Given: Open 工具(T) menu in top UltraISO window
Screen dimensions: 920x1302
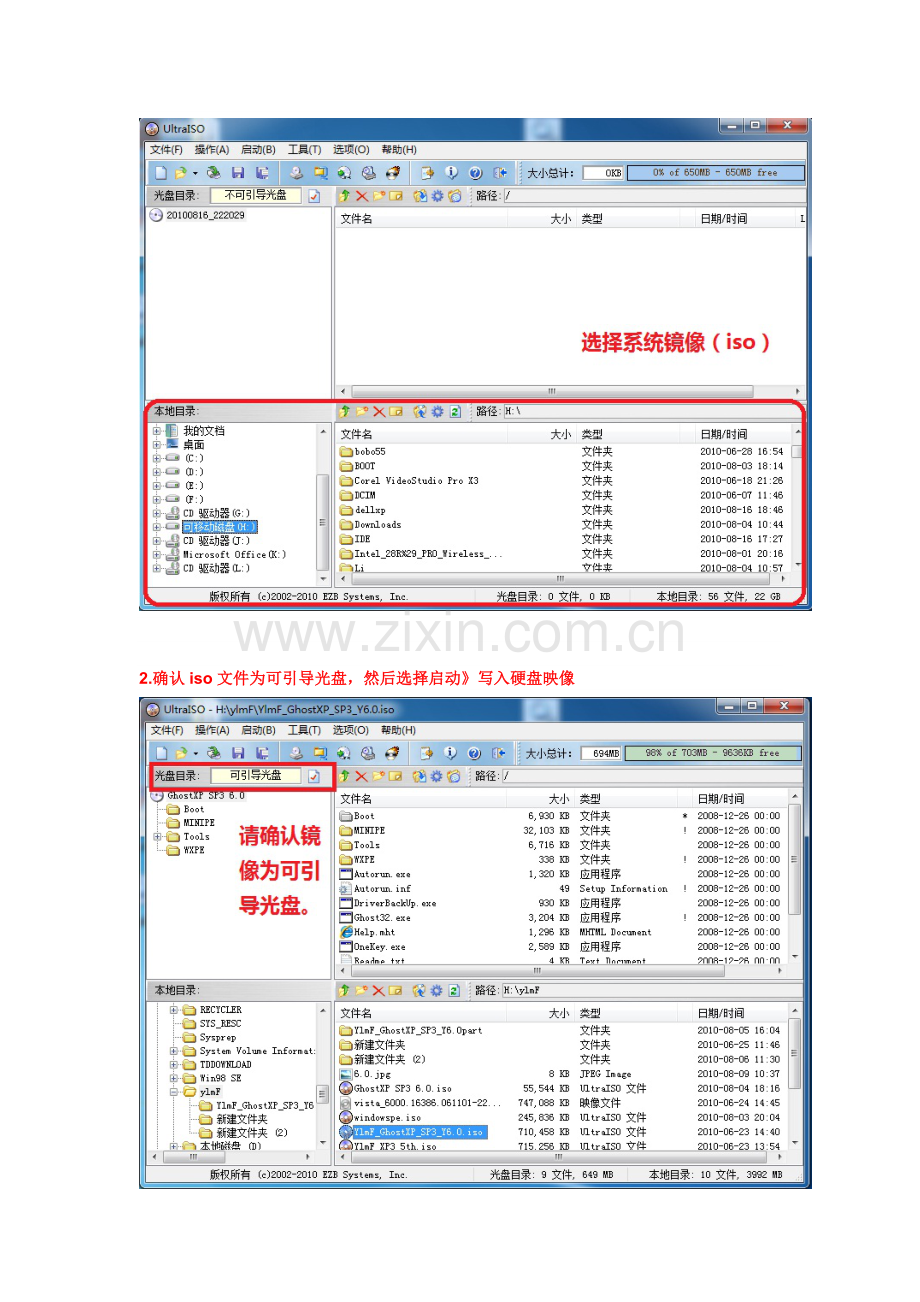Looking at the screenshot, I should pyautogui.click(x=304, y=150).
